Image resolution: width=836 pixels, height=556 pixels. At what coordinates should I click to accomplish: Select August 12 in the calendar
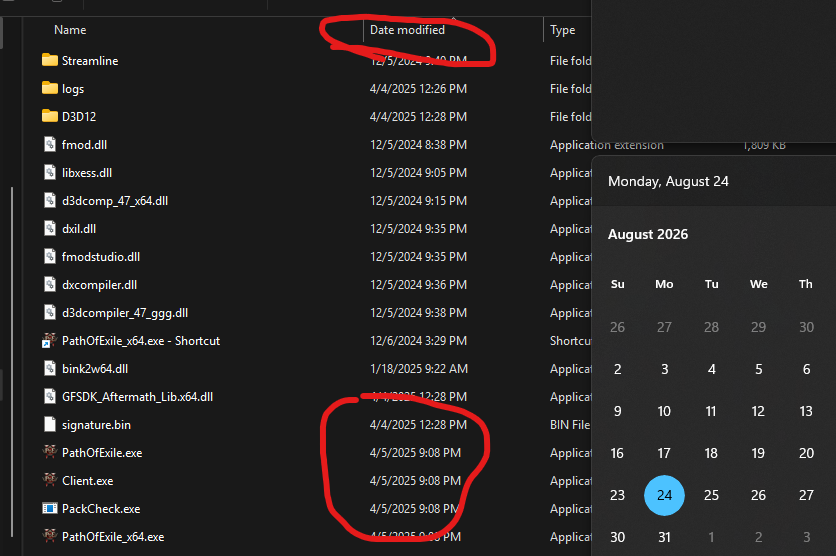(758, 411)
